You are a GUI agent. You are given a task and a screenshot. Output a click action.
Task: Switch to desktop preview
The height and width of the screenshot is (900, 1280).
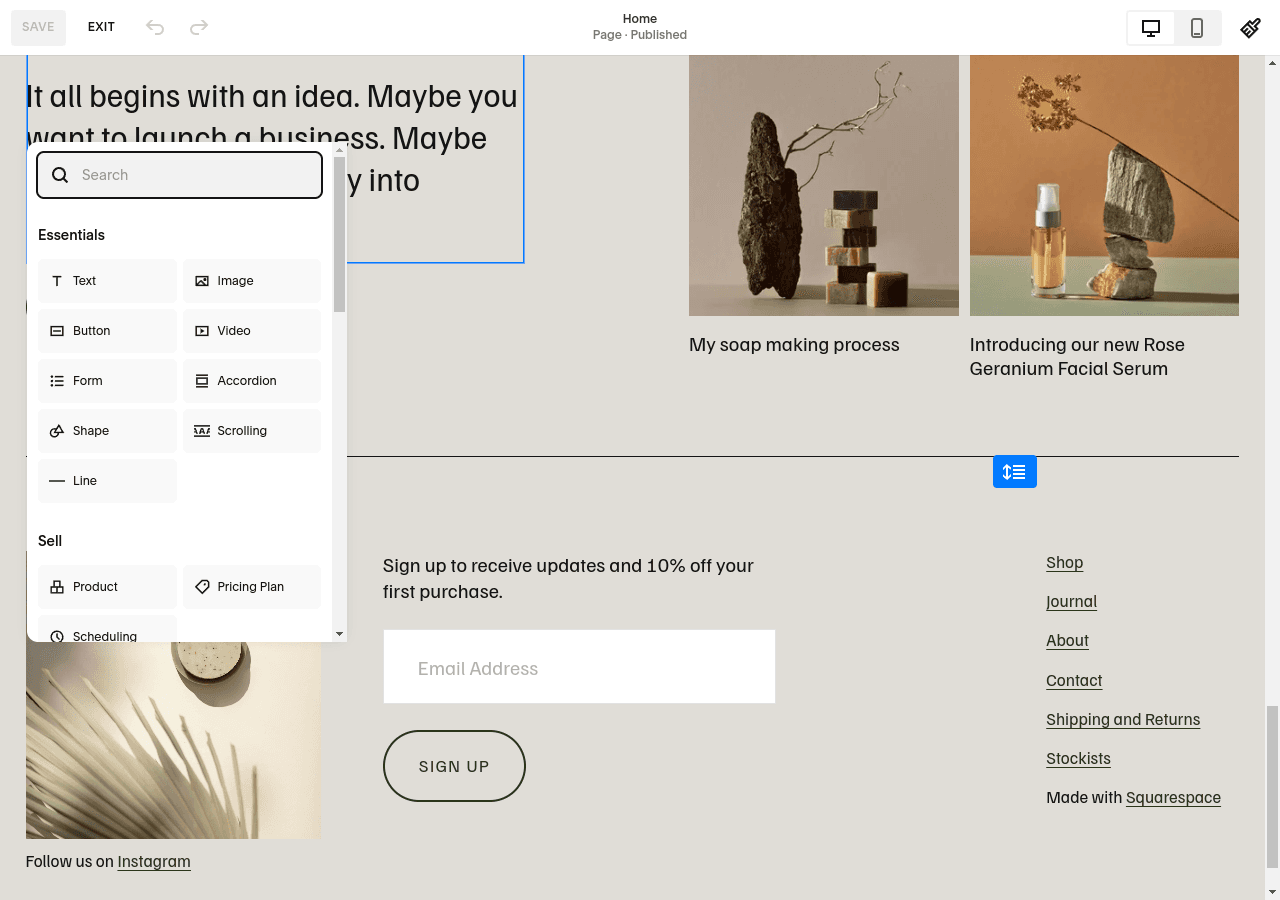[1150, 28]
